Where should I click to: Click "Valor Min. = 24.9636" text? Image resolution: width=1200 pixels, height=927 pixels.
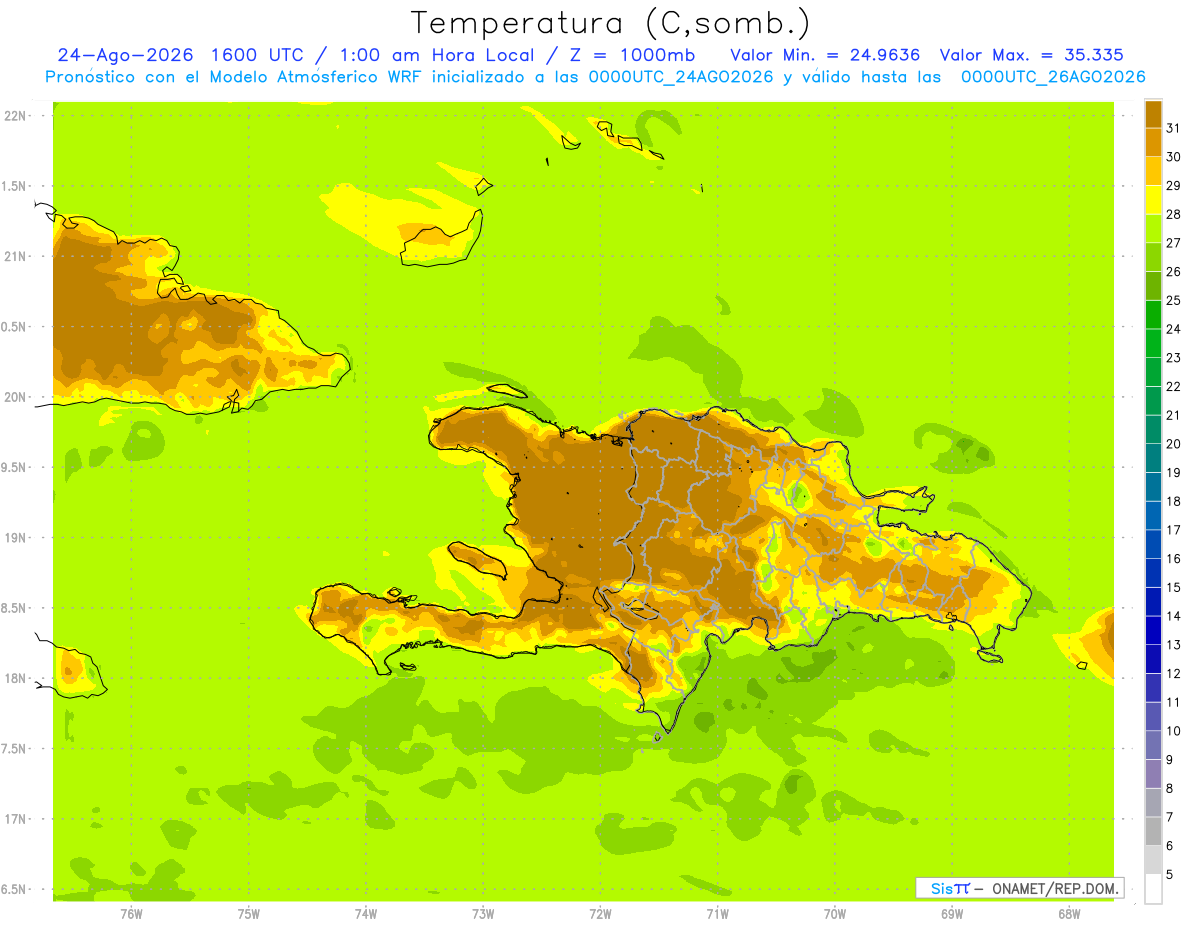[x=825, y=55]
